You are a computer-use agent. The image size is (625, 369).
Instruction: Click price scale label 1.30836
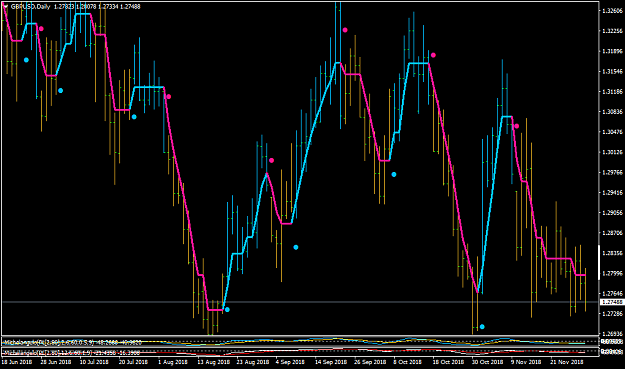(612, 112)
